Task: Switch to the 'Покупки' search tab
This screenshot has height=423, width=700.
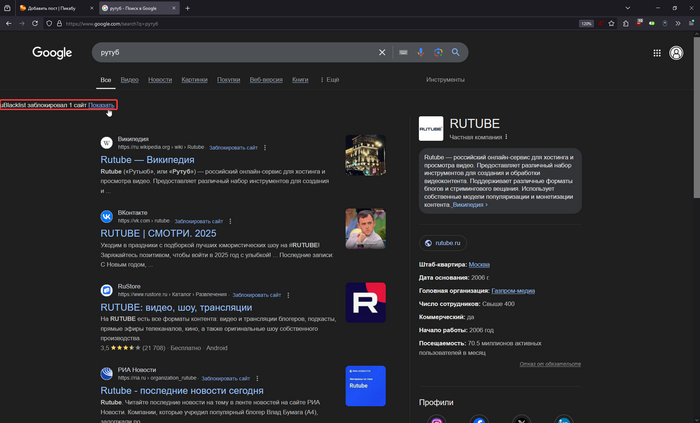Action: pyautogui.click(x=228, y=80)
